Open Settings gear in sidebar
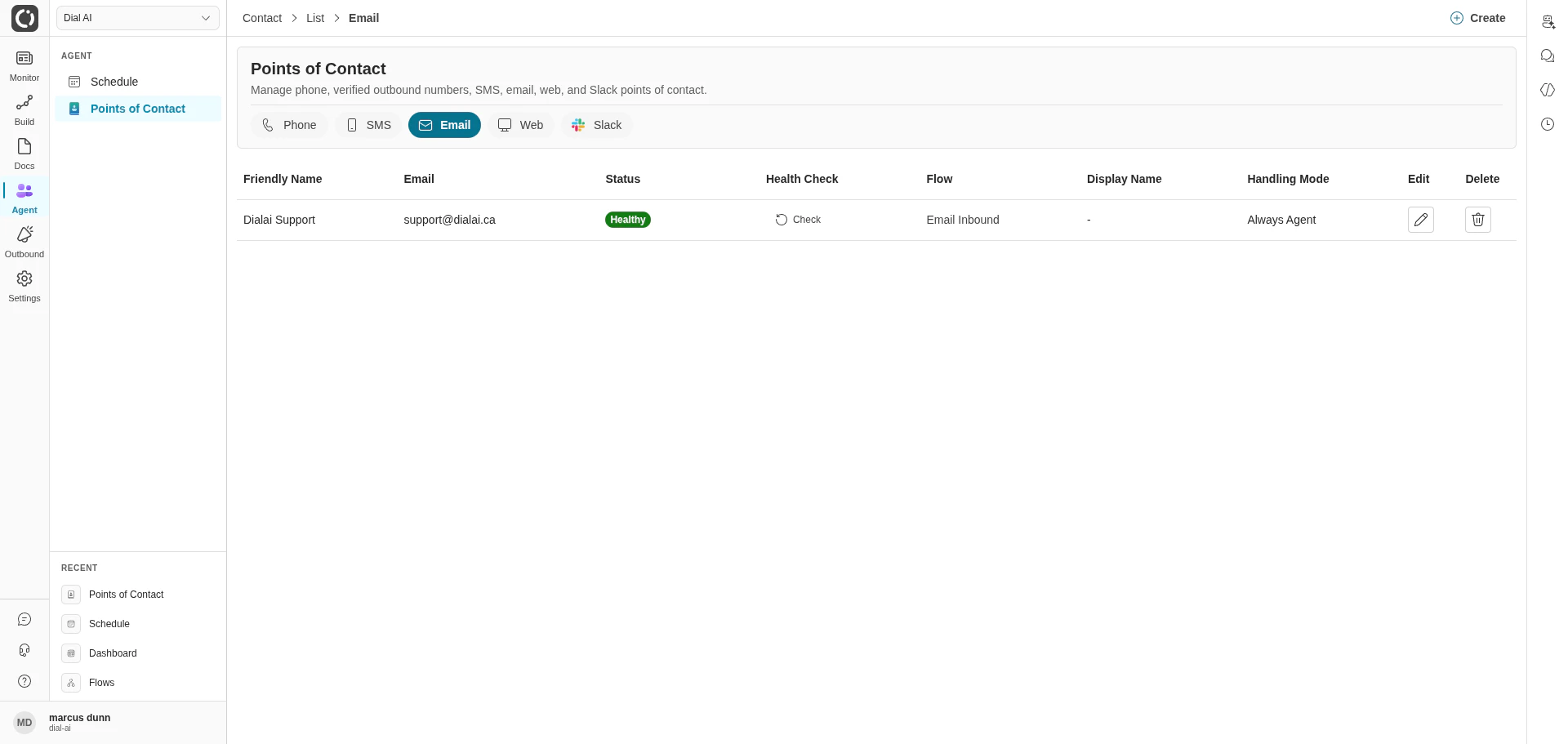Image resolution: width=1568 pixels, height=744 pixels. (x=24, y=287)
